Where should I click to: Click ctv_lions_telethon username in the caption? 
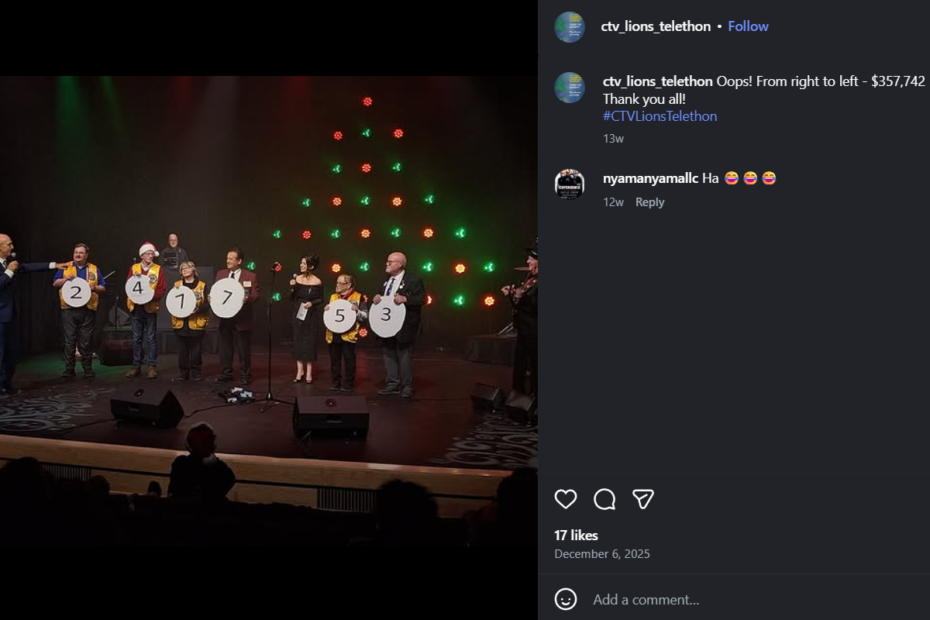pos(656,81)
